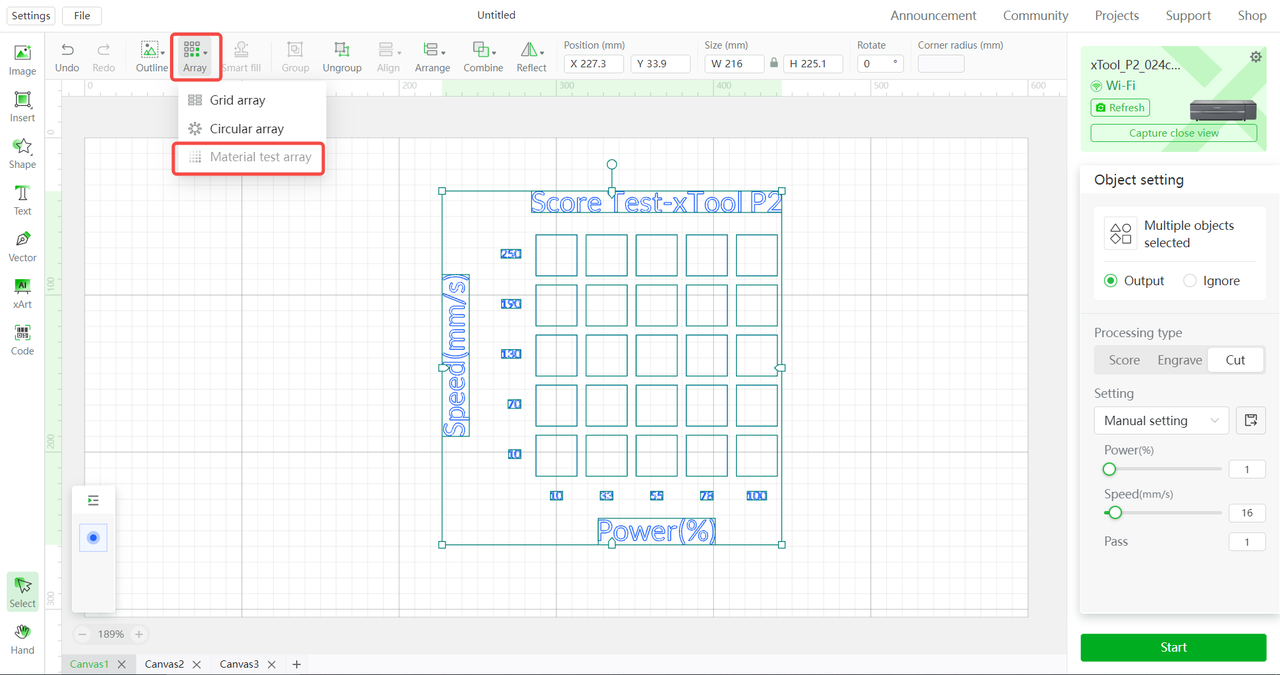Screen dimensions: 1280x675
Task: Open the Community link
Action: [x=1036, y=16]
